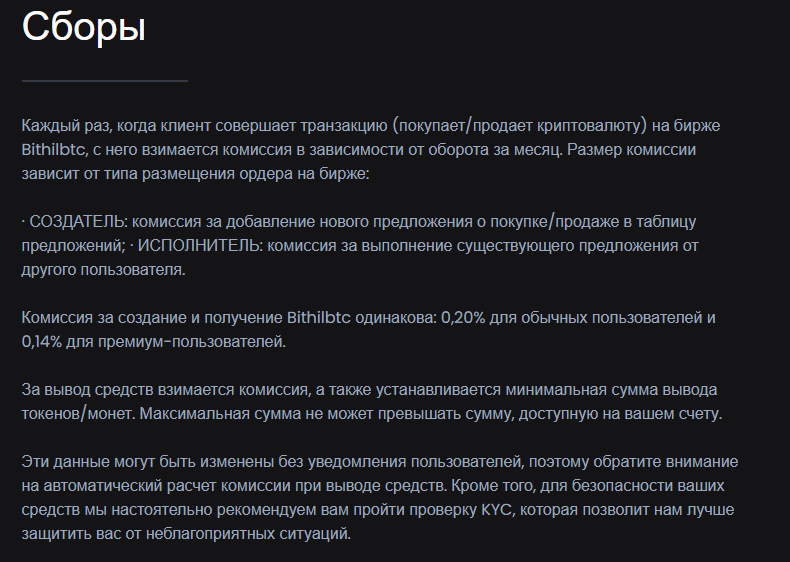This screenshot has width=790, height=562.
Task: Click the 0,20% fee value
Action: 463,318
